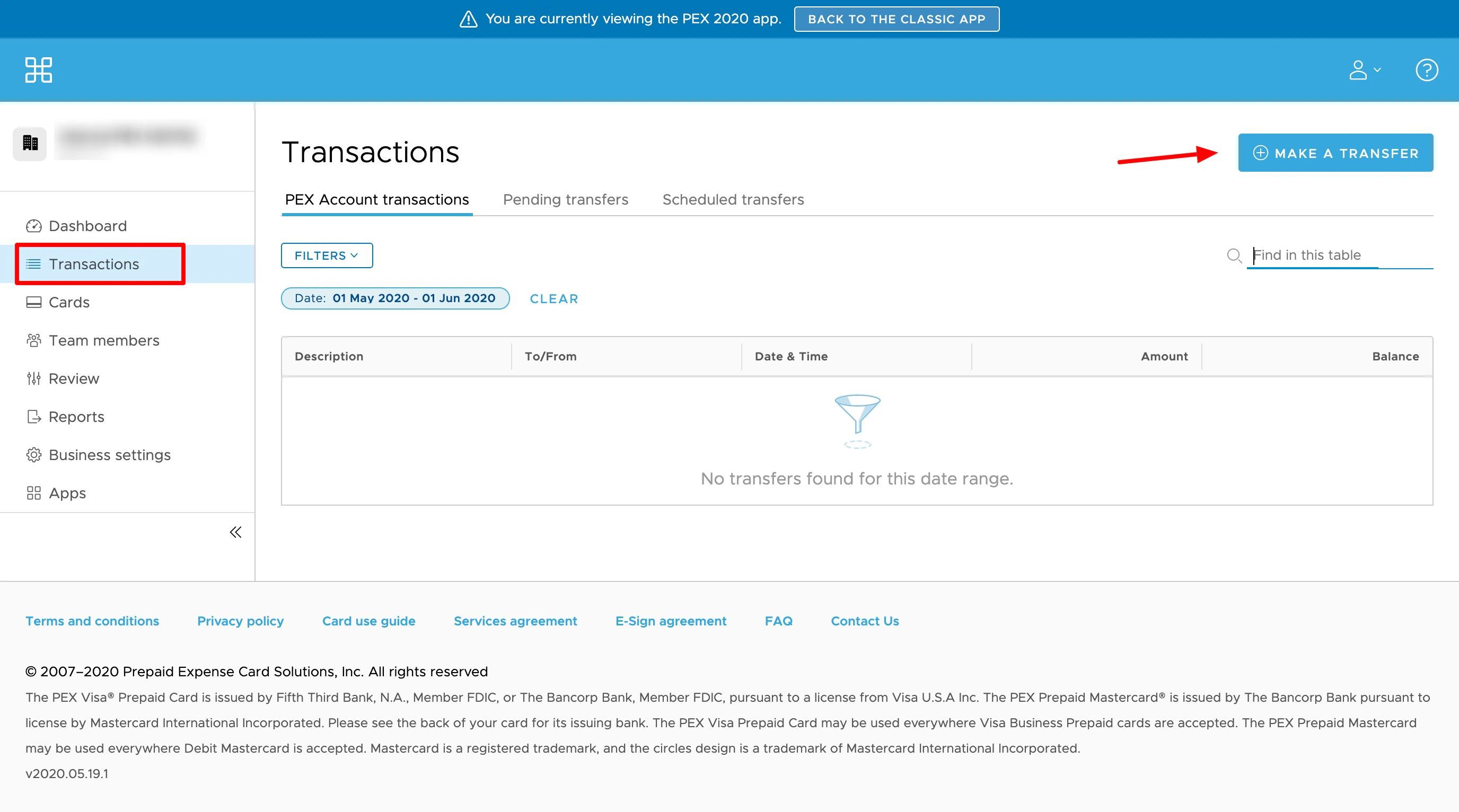Click Back to the Classic App
Viewport: 1459px width, 812px height.
896,19
